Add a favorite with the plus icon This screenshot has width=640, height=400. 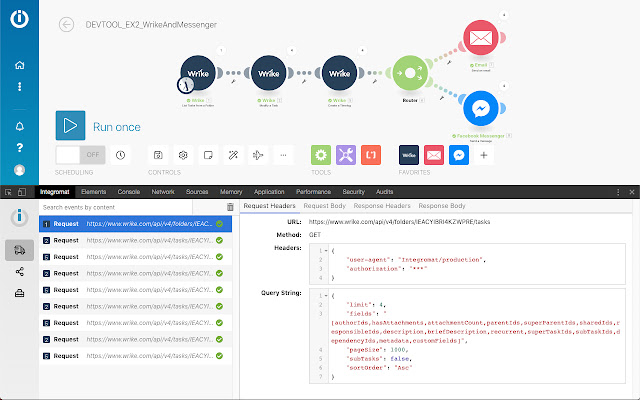pos(484,155)
